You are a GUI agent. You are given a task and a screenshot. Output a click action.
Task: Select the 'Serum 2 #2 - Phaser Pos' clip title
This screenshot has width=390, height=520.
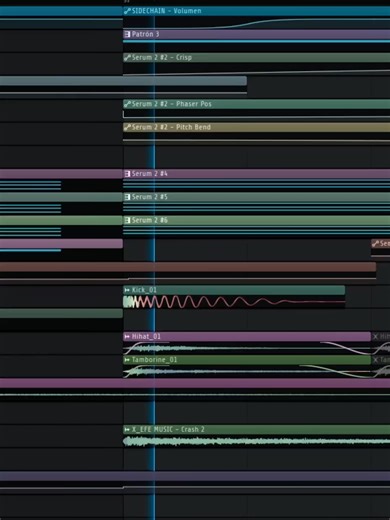(x=172, y=104)
